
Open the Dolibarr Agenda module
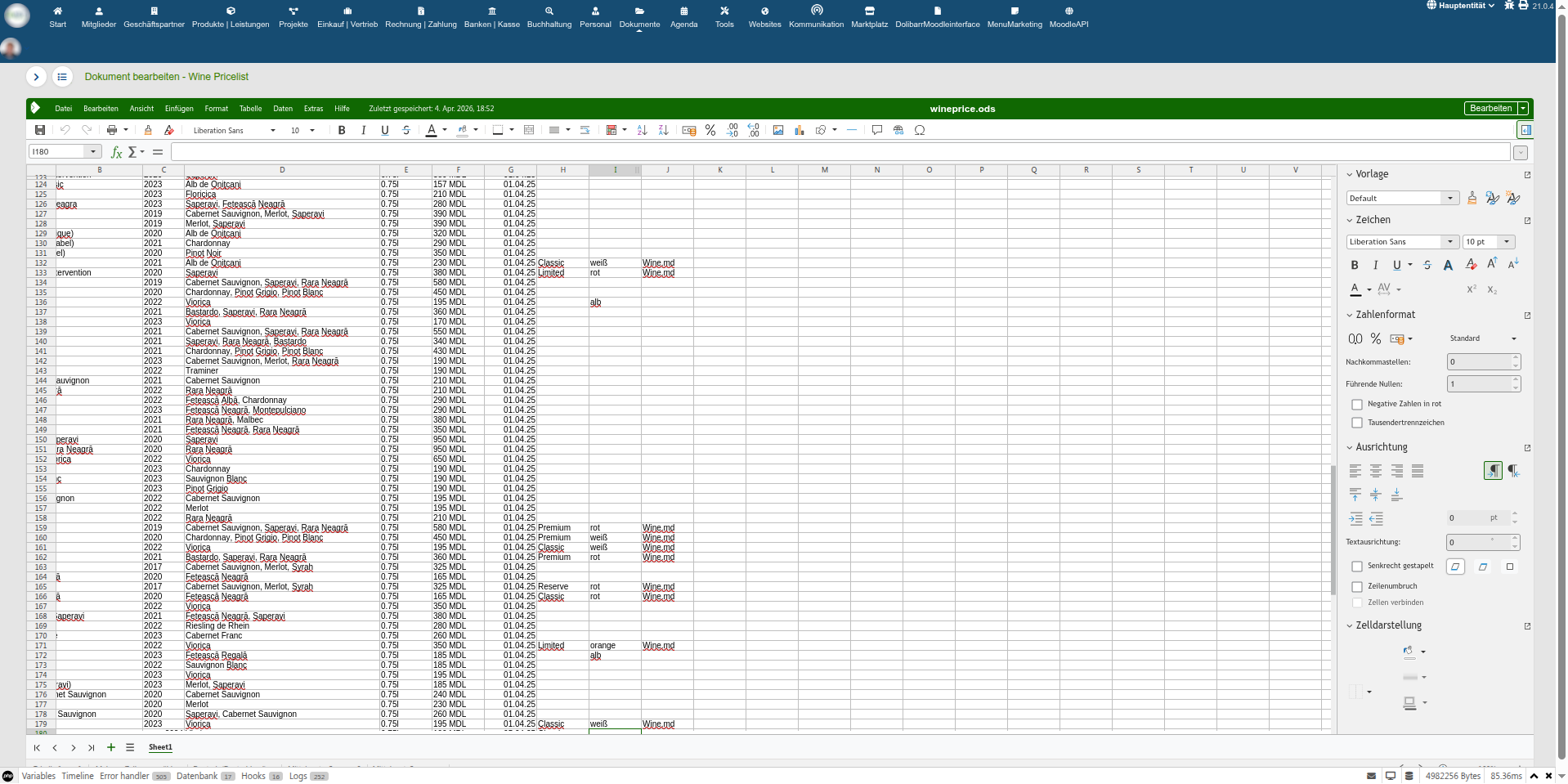coord(684,17)
